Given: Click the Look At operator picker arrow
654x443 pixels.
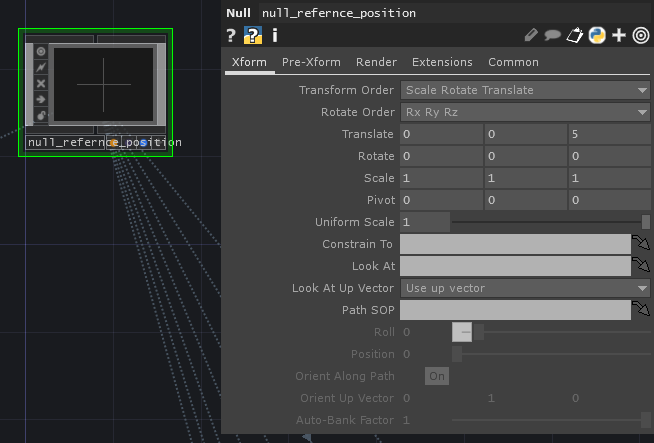Looking at the screenshot, I should (x=640, y=266).
